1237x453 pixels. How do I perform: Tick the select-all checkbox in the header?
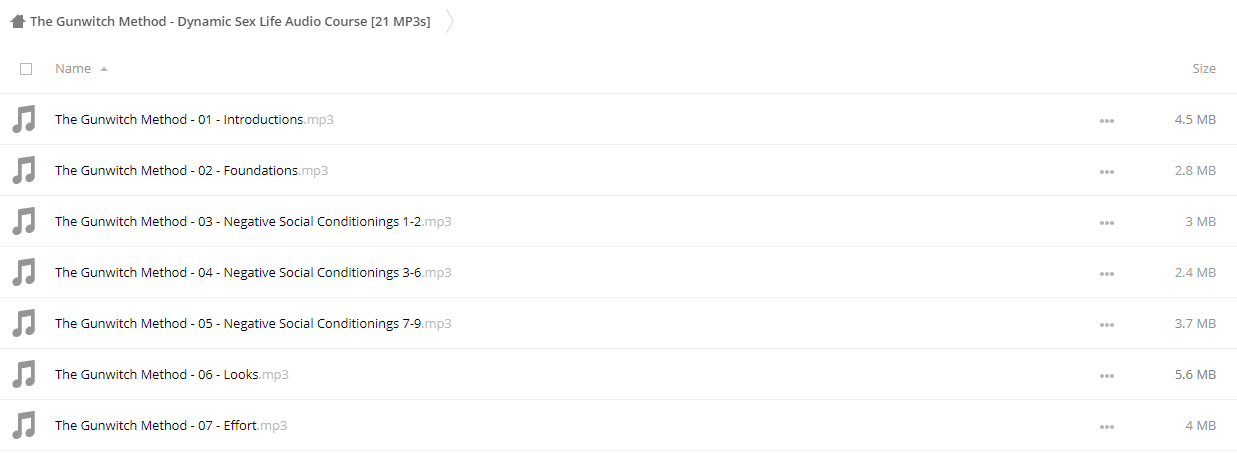[26, 69]
